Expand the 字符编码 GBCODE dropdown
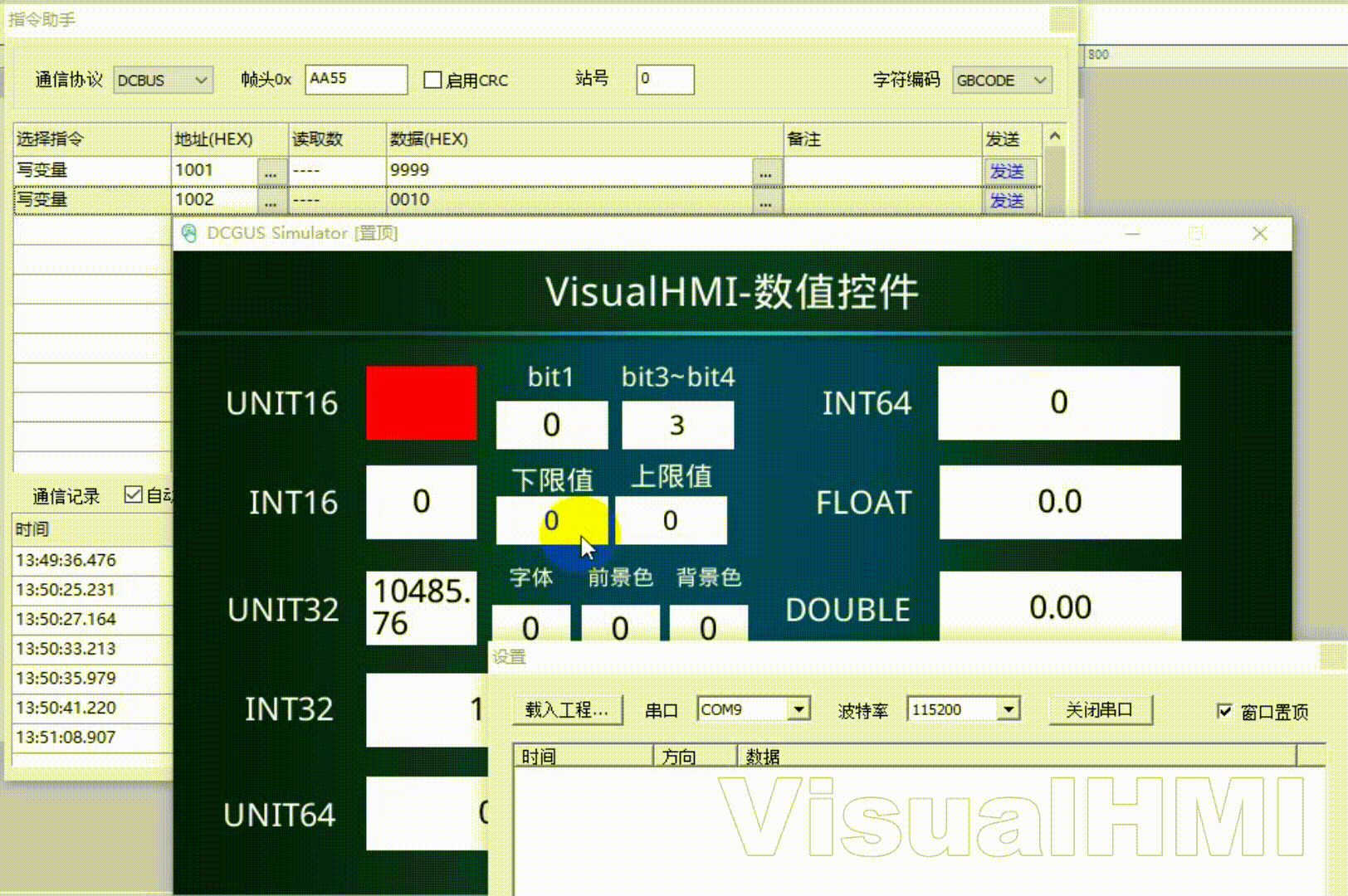 pos(1002,80)
